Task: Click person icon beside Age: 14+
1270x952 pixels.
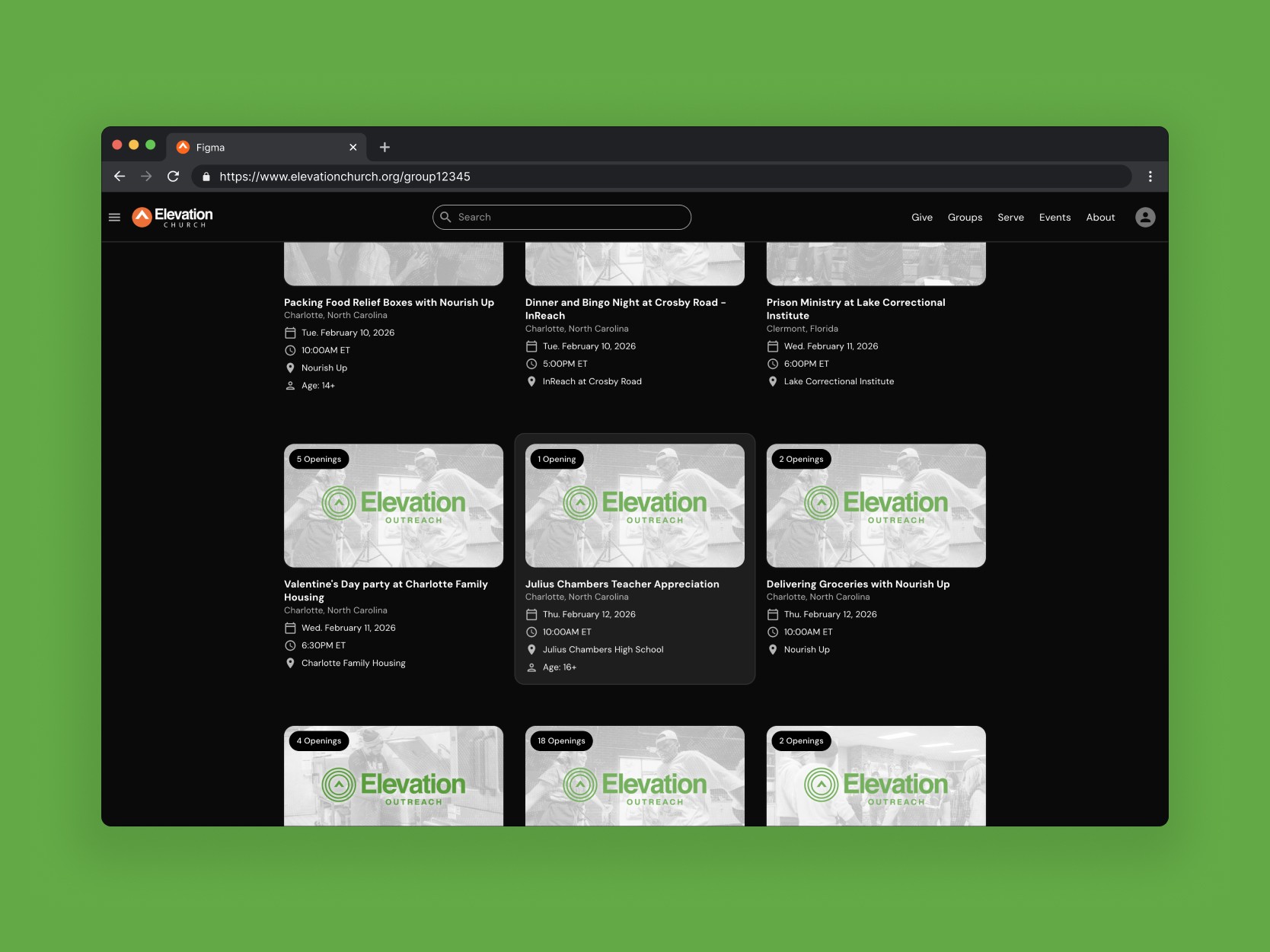Action: (290, 386)
